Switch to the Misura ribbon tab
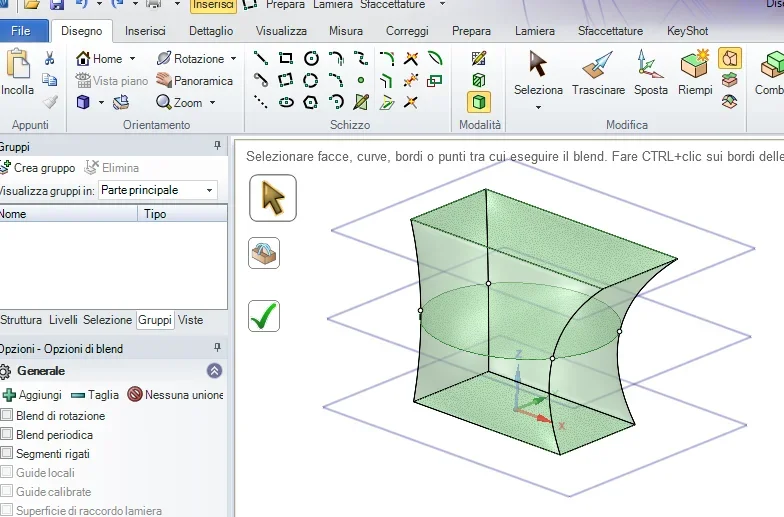Image resolution: width=784 pixels, height=517 pixels. pos(346,31)
